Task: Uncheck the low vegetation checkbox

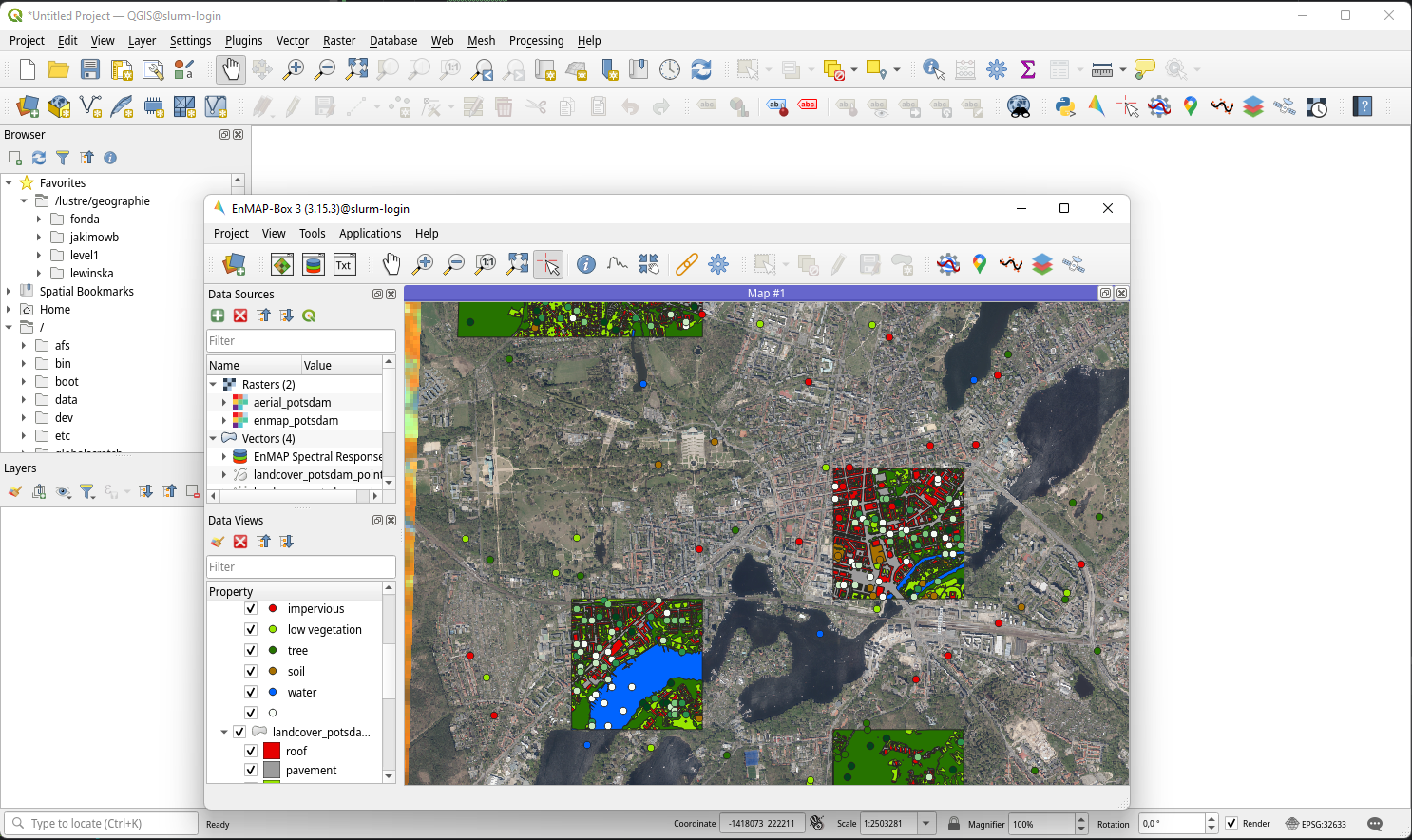Action: pyautogui.click(x=251, y=629)
